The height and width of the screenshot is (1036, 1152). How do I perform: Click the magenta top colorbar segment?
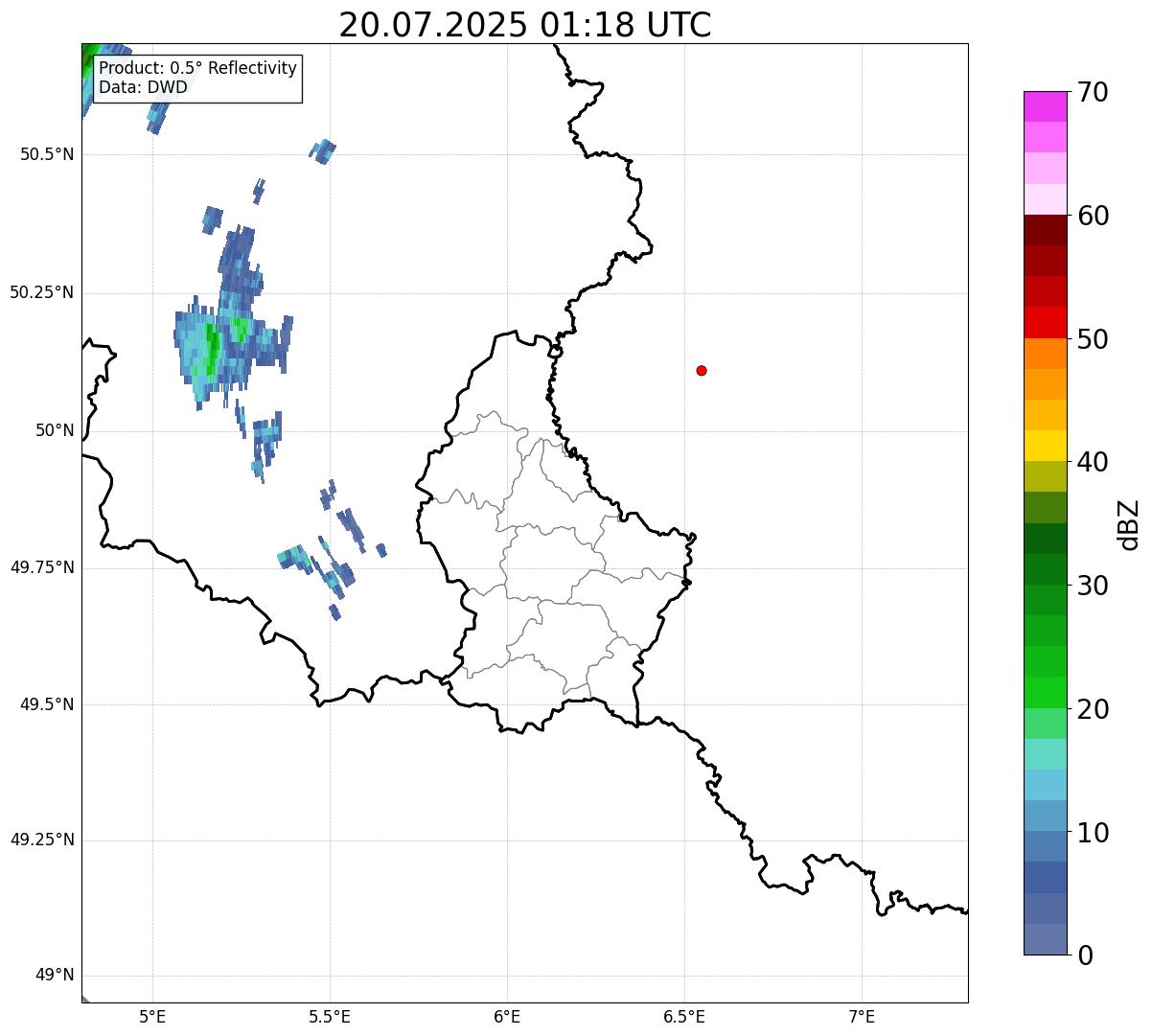[x=1045, y=106]
